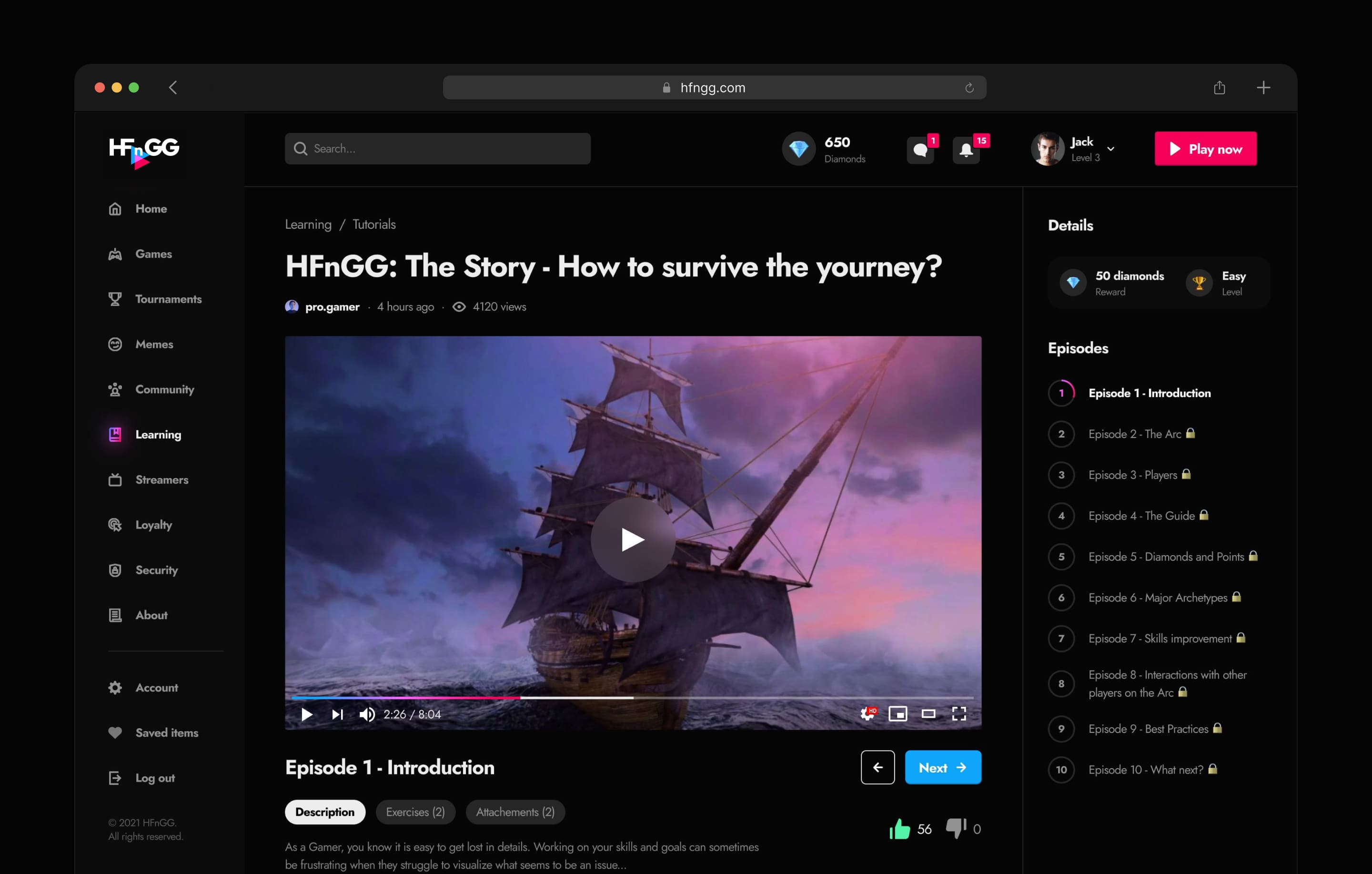Screen dimensions: 1372x874
Task: Mute the video volume
Action: point(367,714)
